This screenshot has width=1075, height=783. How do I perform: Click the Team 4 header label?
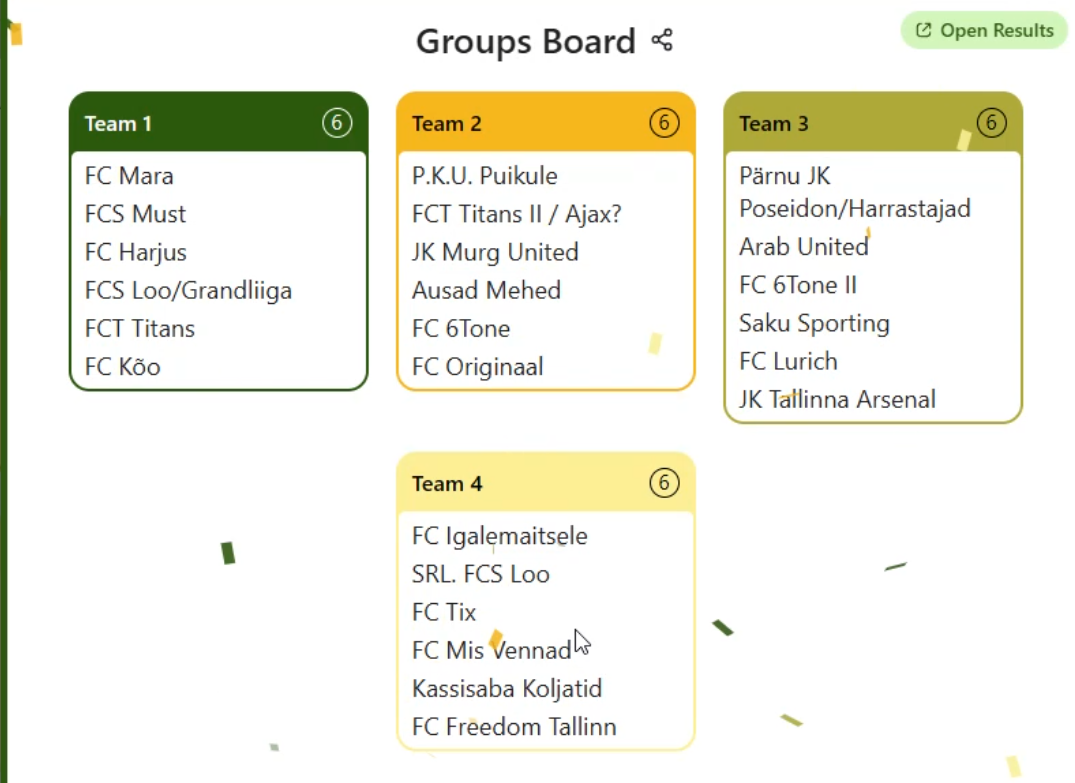[447, 484]
